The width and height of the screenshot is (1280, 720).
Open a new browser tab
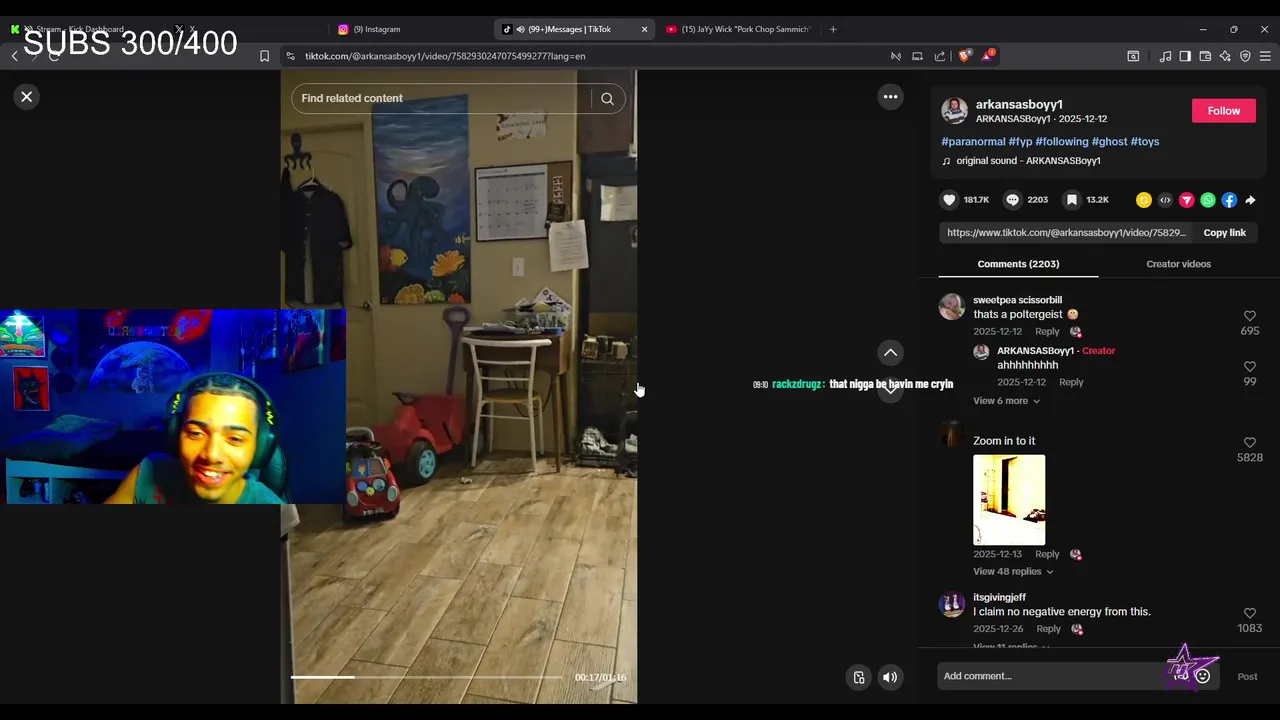833,29
